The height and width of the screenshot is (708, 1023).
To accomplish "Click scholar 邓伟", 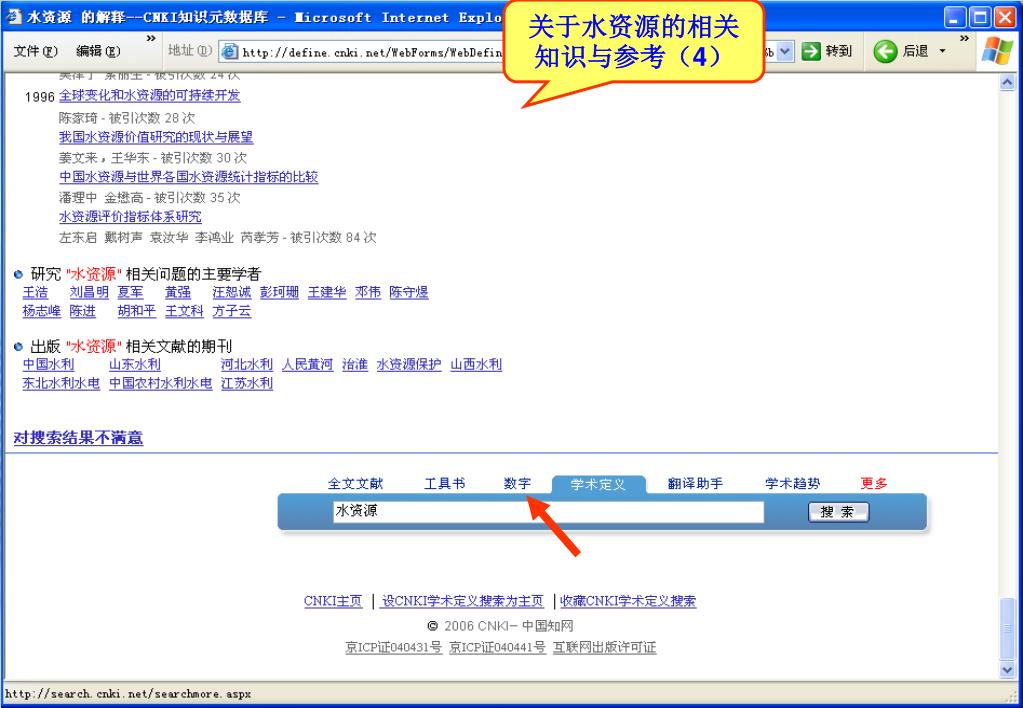I will [x=368, y=292].
